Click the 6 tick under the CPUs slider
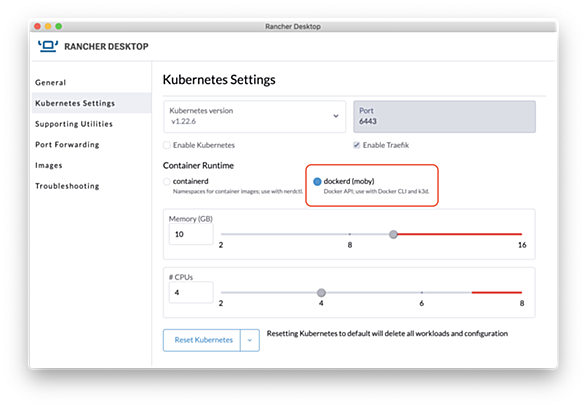 (x=422, y=303)
